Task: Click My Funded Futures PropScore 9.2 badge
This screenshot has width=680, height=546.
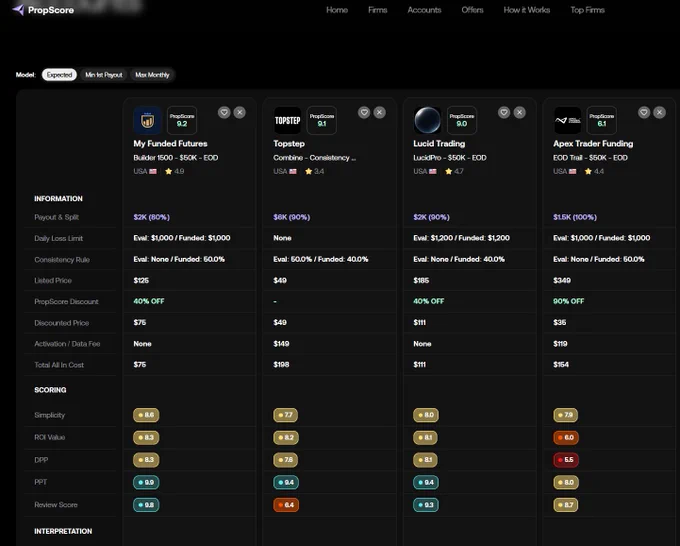Action: coord(182,120)
